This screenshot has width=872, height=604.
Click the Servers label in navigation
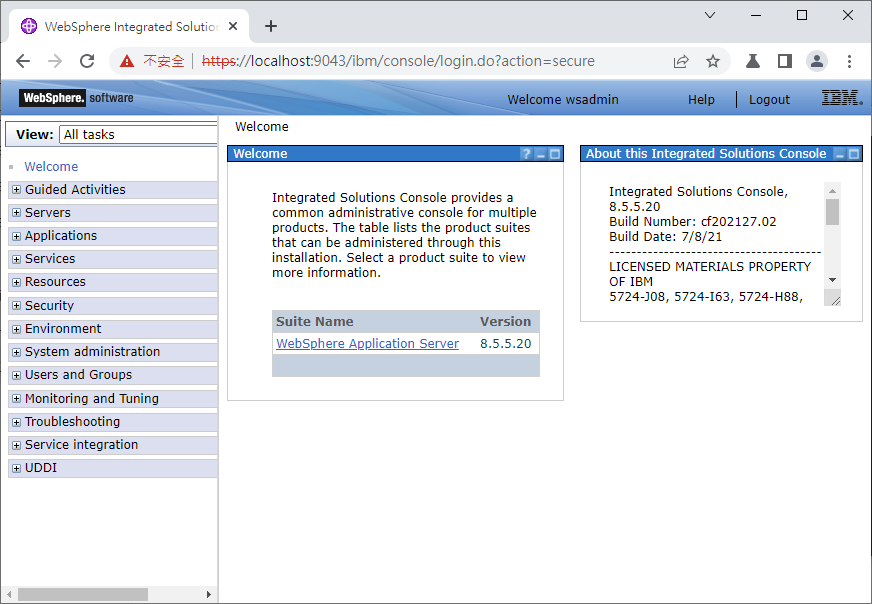[x=48, y=213]
